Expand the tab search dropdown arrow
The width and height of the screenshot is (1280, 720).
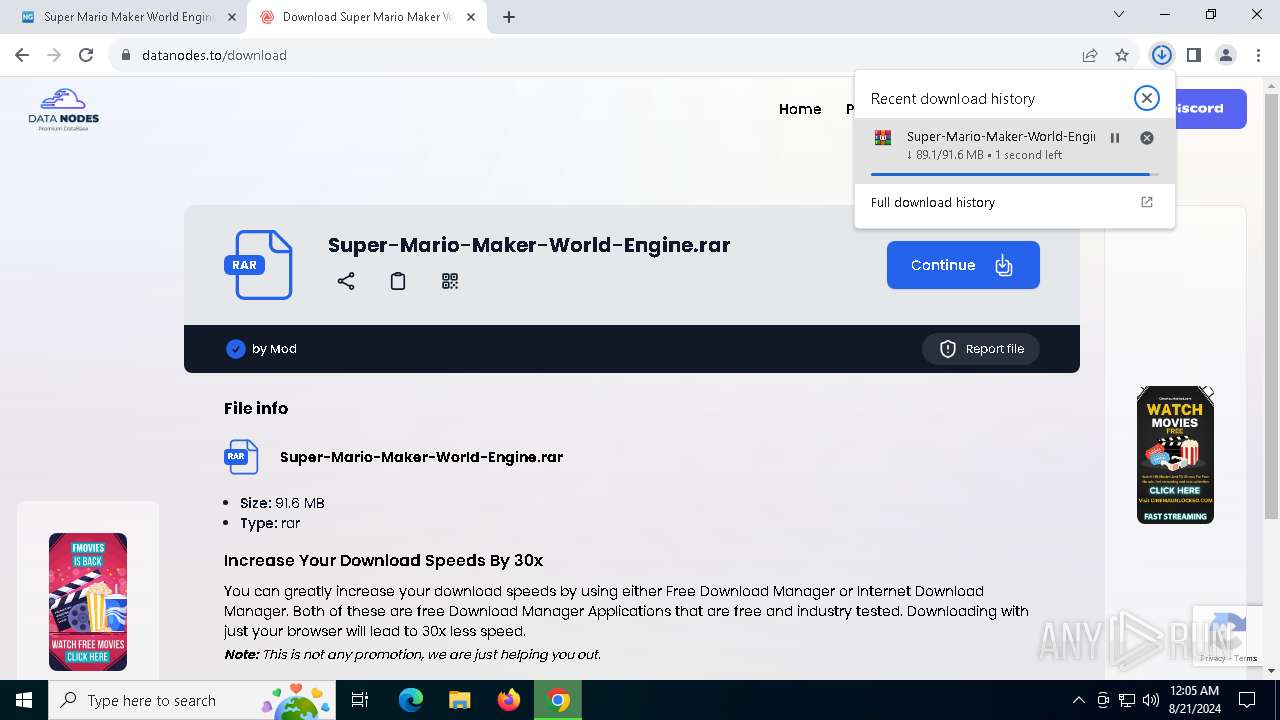click(x=1119, y=14)
